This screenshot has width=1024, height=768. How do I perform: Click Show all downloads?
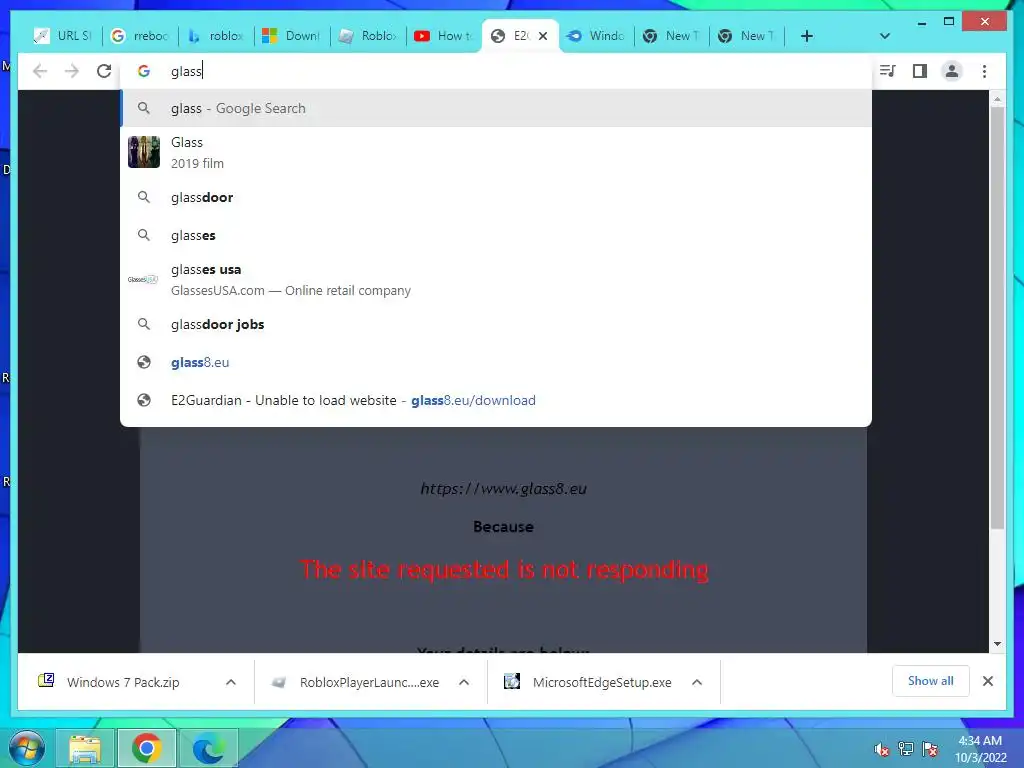click(931, 681)
